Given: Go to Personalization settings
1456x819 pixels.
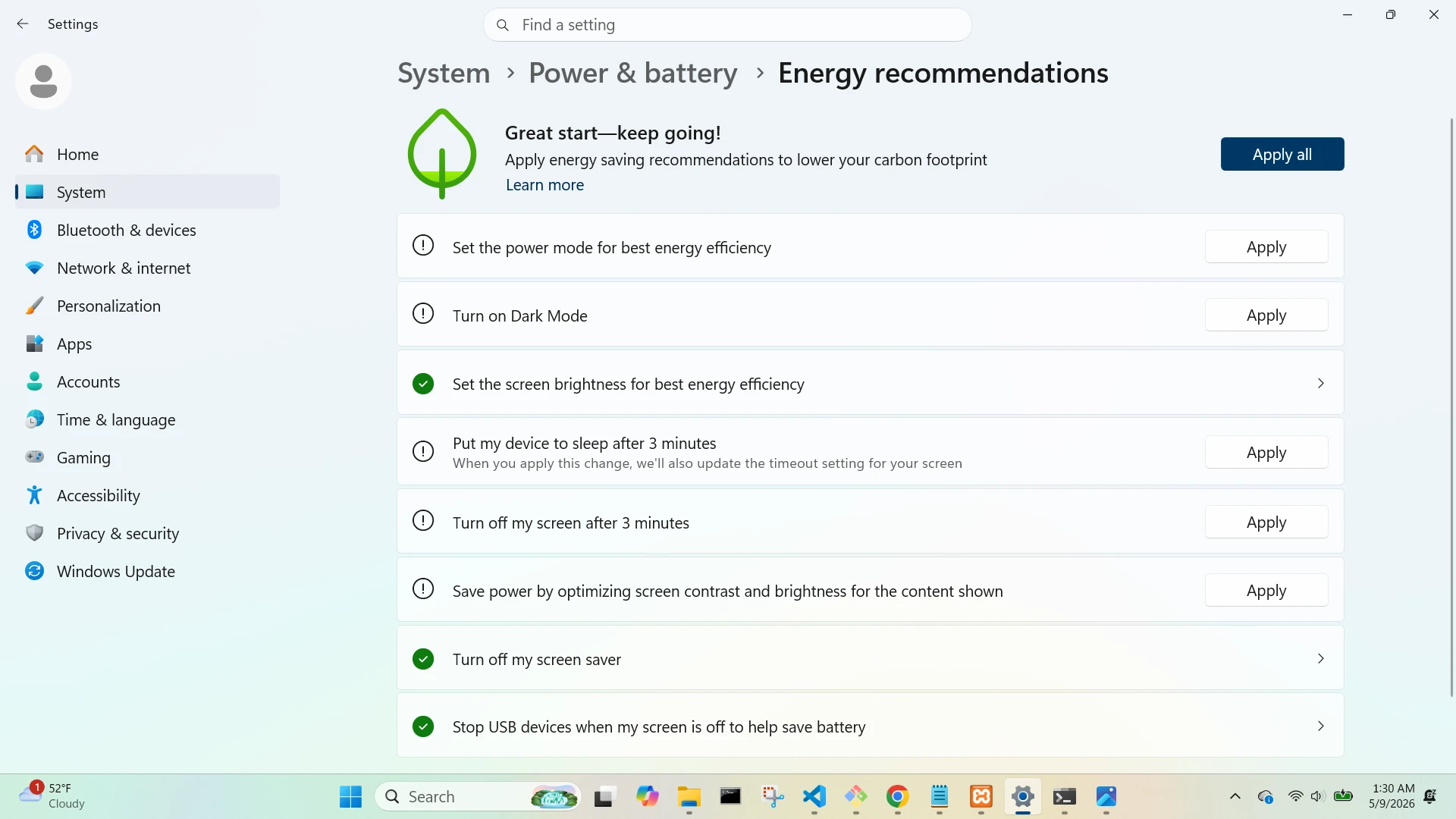Looking at the screenshot, I should point(147,306).
